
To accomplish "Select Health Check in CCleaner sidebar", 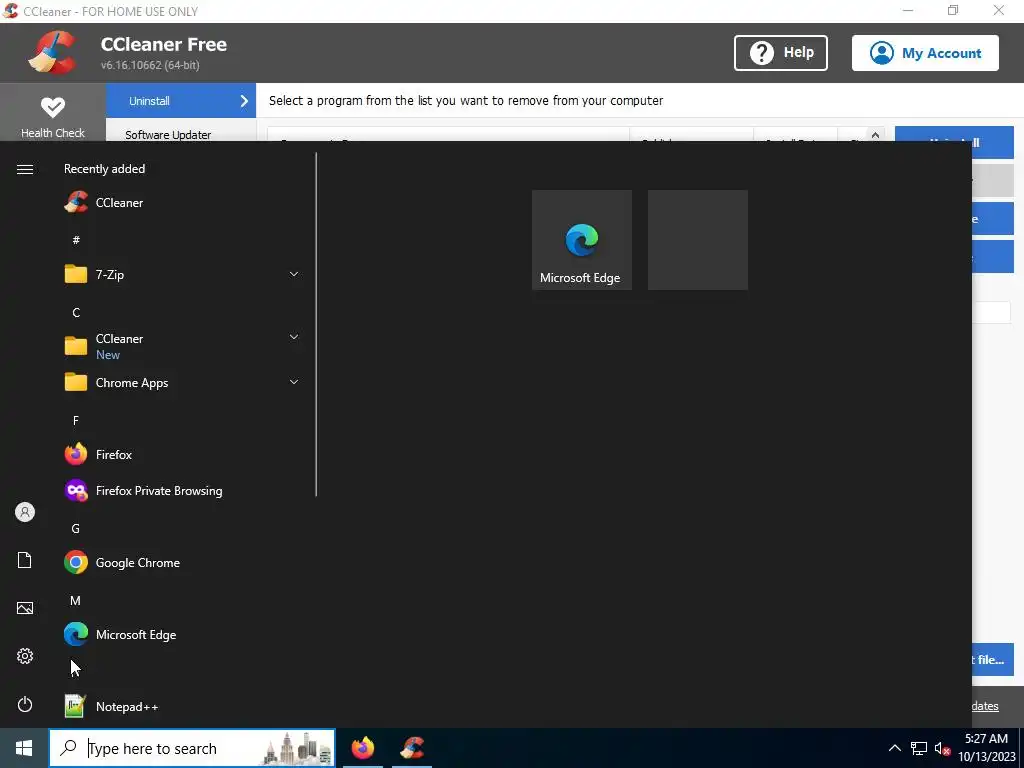I will [x=53, y=116].
